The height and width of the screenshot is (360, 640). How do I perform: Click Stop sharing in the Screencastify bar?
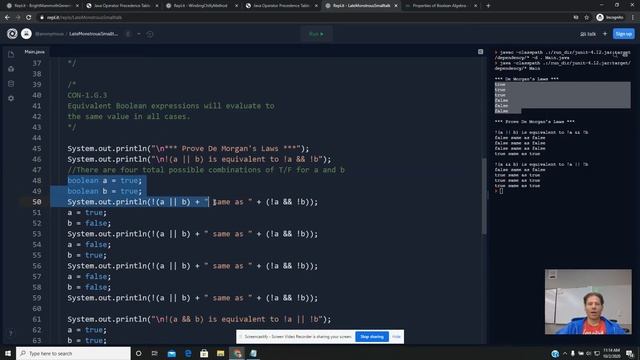[372, 337]
